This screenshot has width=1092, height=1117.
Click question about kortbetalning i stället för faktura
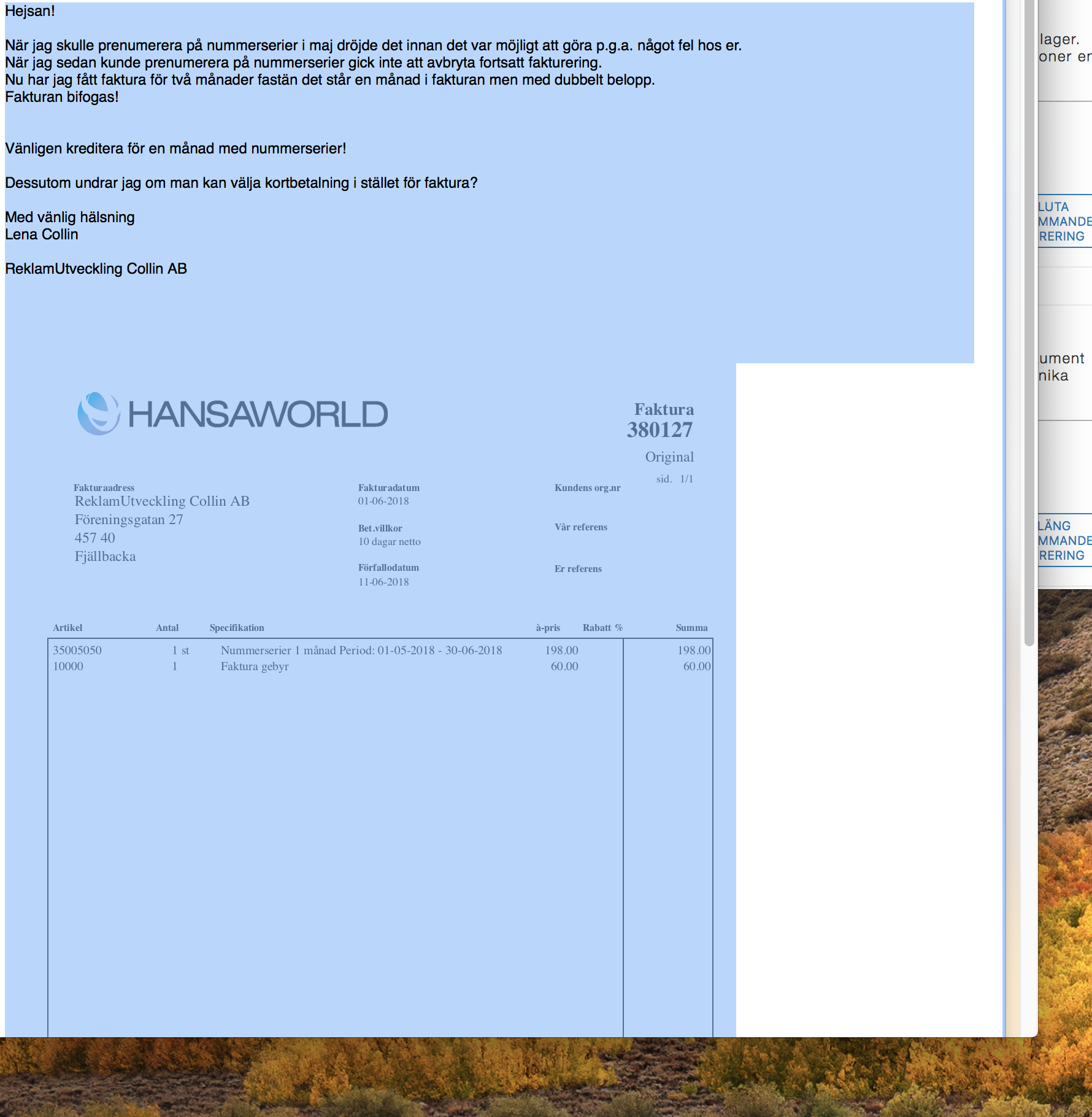point(241,183)
